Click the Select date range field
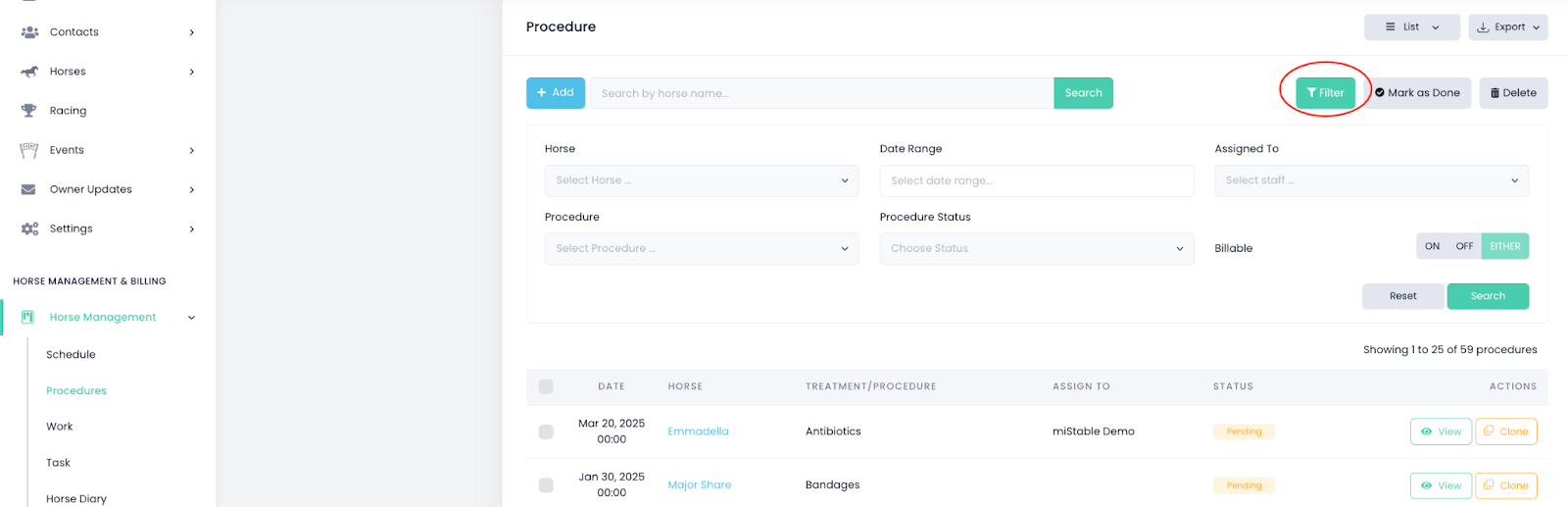Screen dimensions: 1568x507 click(x=1036, y=180)
